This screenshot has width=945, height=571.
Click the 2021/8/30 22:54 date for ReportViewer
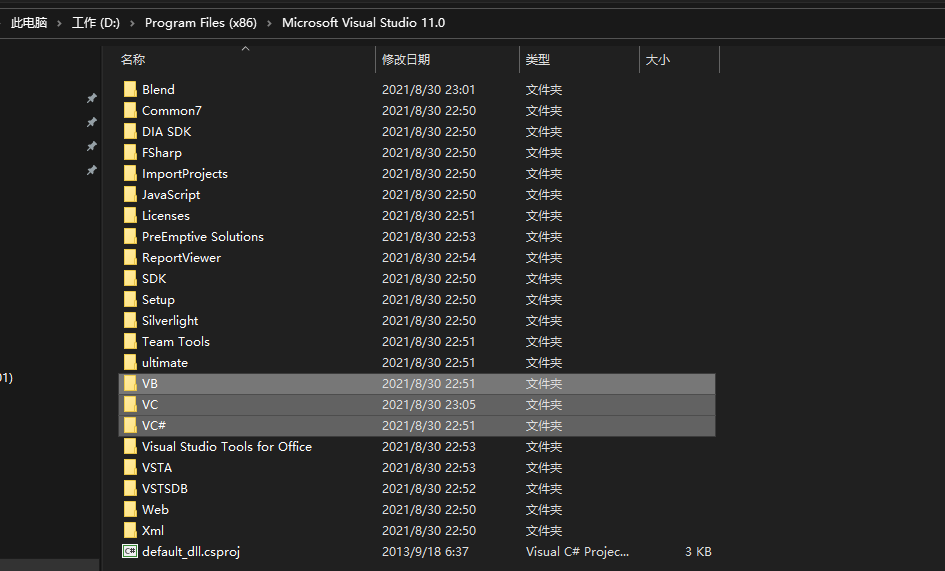[x=429, y=257]
